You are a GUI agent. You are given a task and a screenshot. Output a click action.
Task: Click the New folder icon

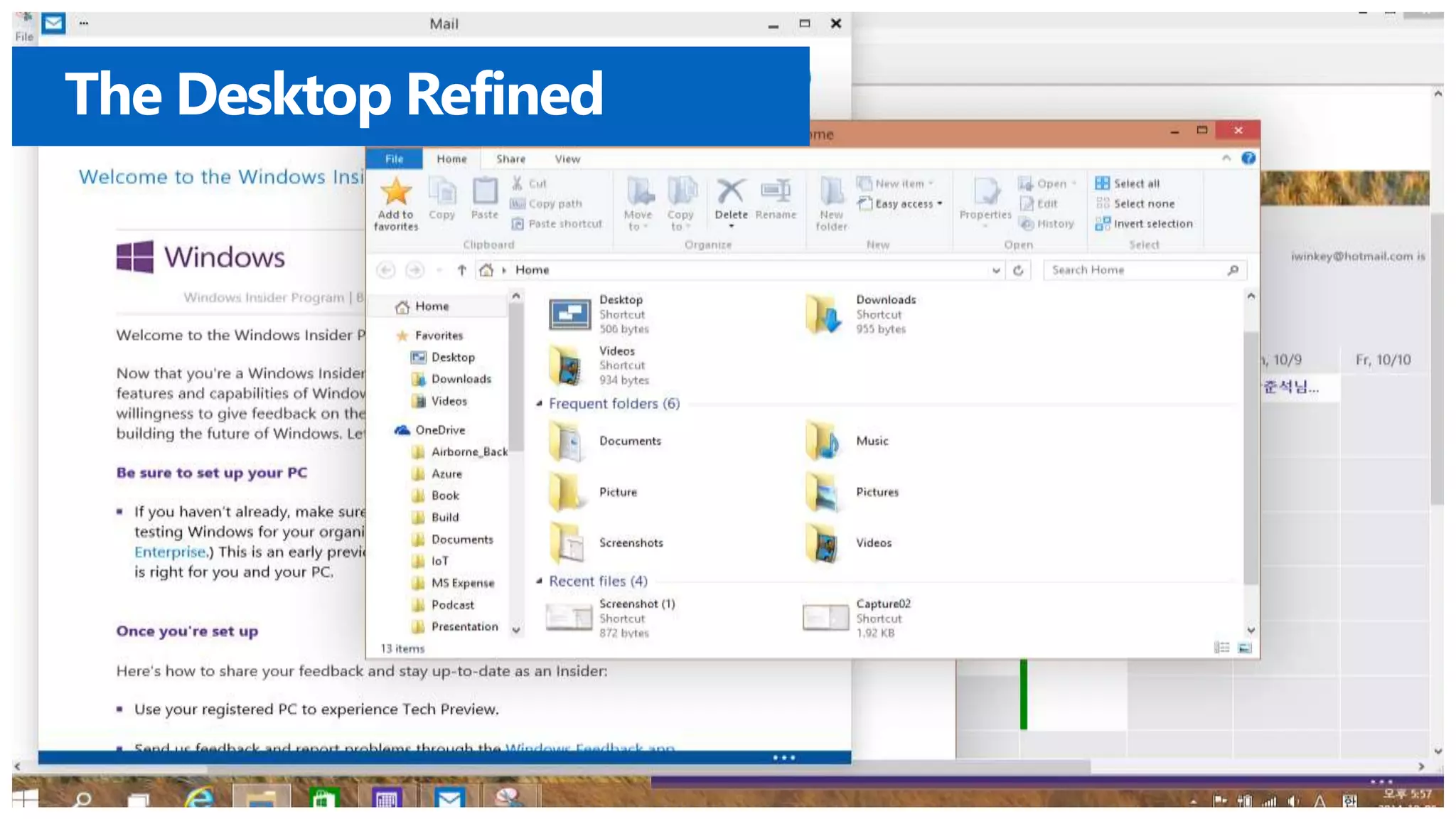pos(831,191)
